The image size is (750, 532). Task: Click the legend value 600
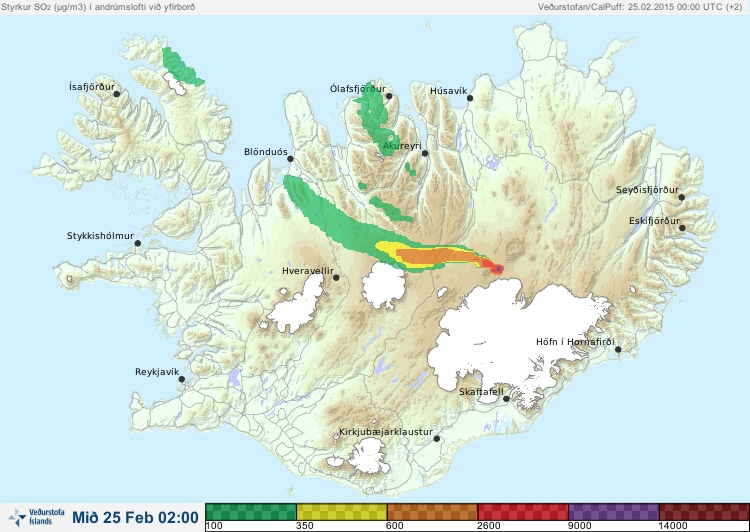pyautogui.click(x=395, y=526)
